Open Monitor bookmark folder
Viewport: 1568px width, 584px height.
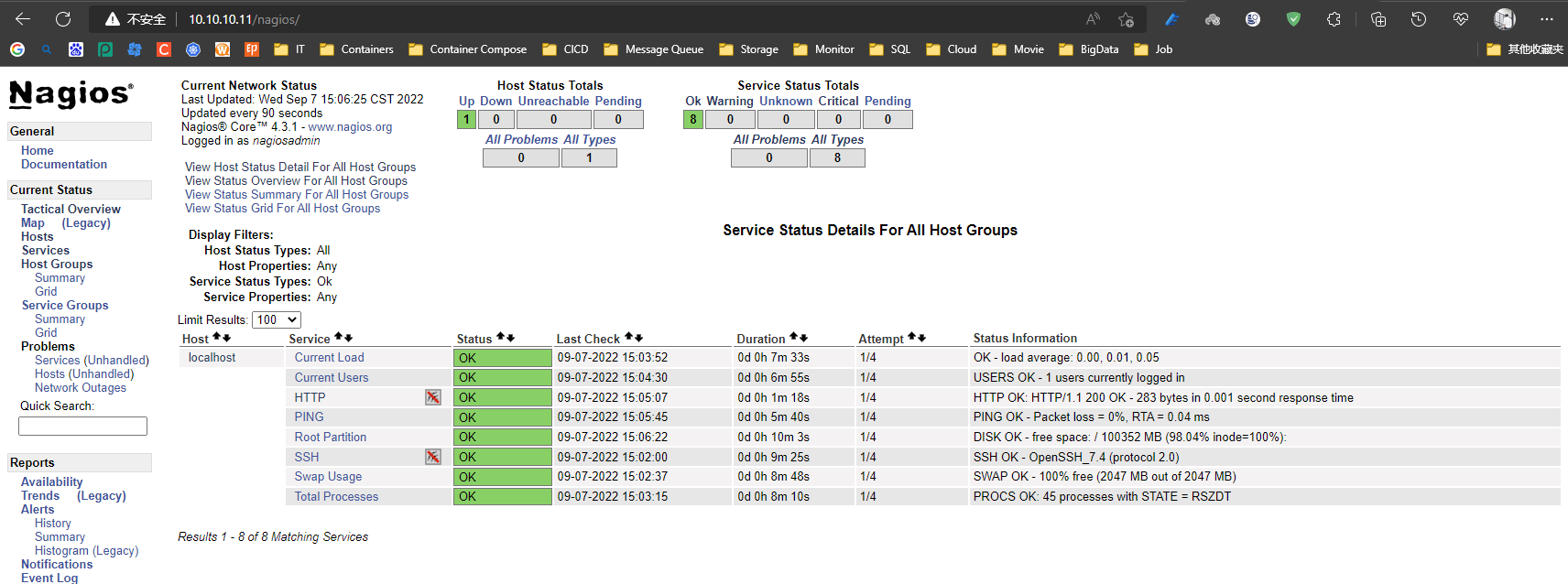coord(823,49)
